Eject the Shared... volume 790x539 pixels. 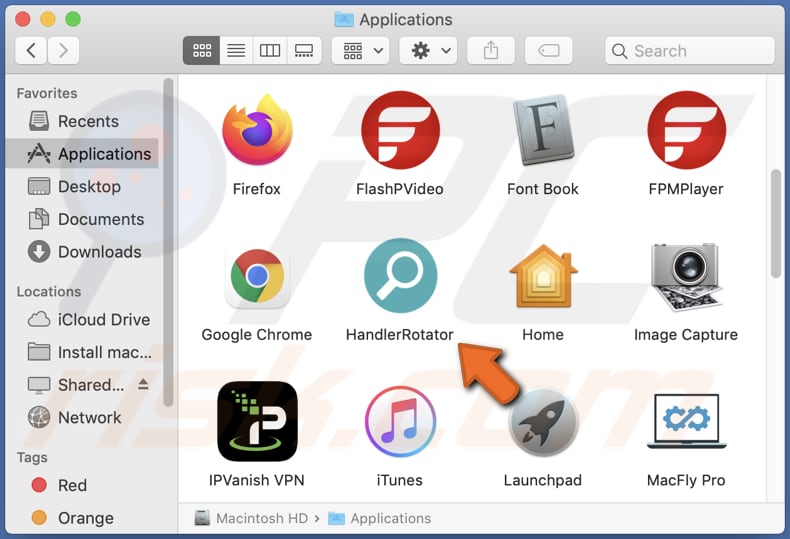(143, 384)
